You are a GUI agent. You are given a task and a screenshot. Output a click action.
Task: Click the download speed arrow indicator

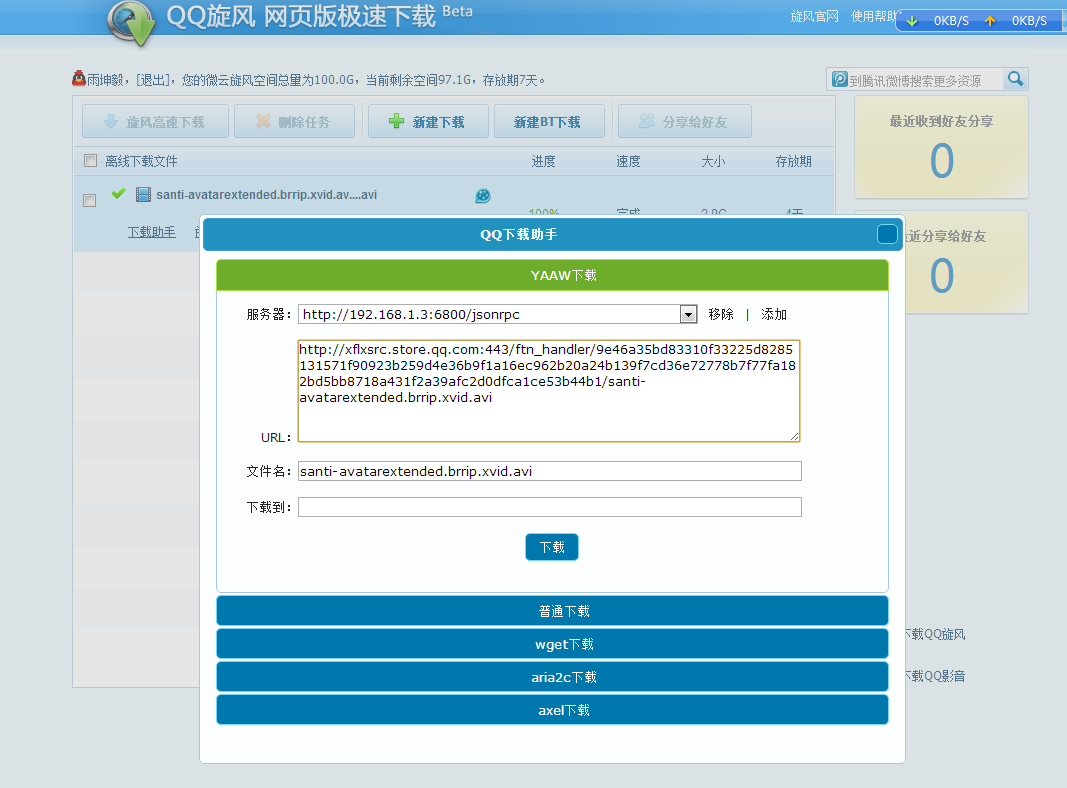pos(913,21)
